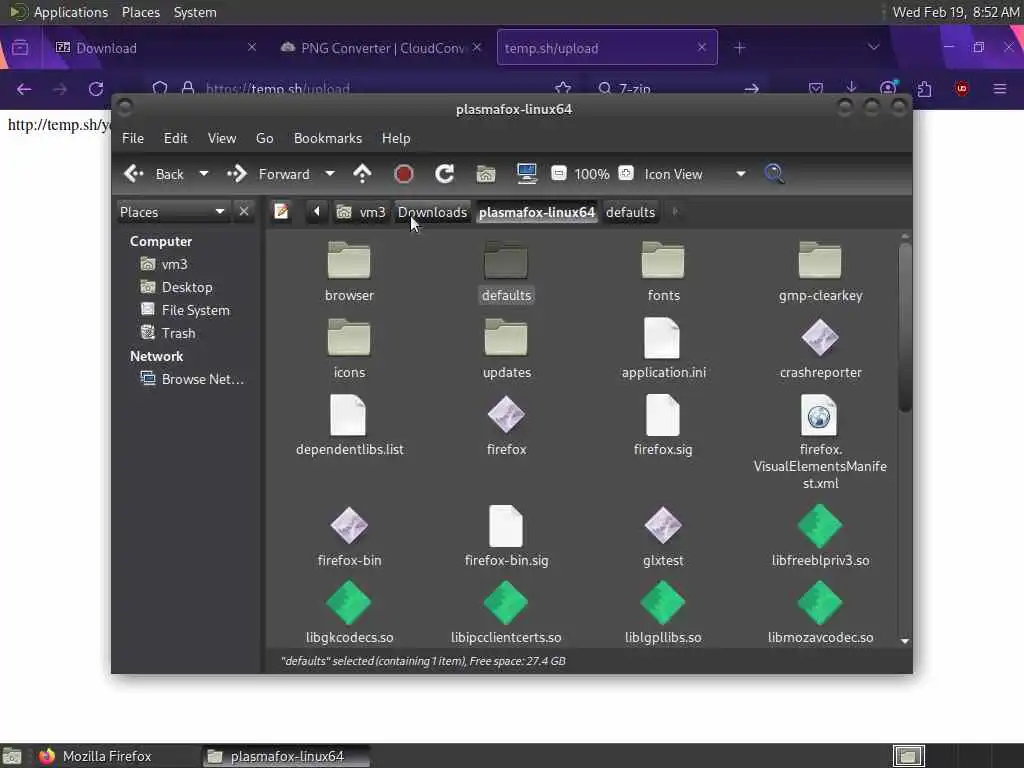Select the firefox.sig file

pos(663,426)
